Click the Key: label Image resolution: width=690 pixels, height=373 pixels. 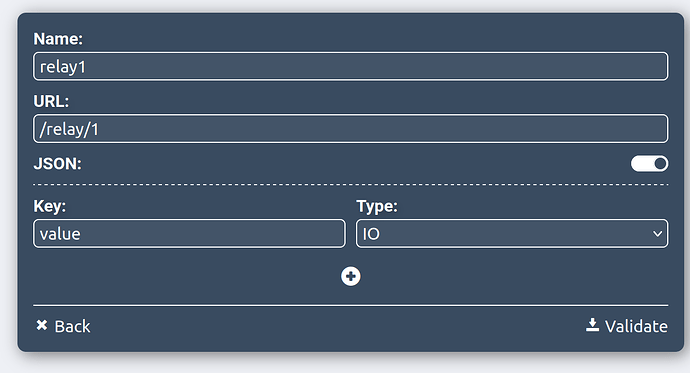[50, 206]
